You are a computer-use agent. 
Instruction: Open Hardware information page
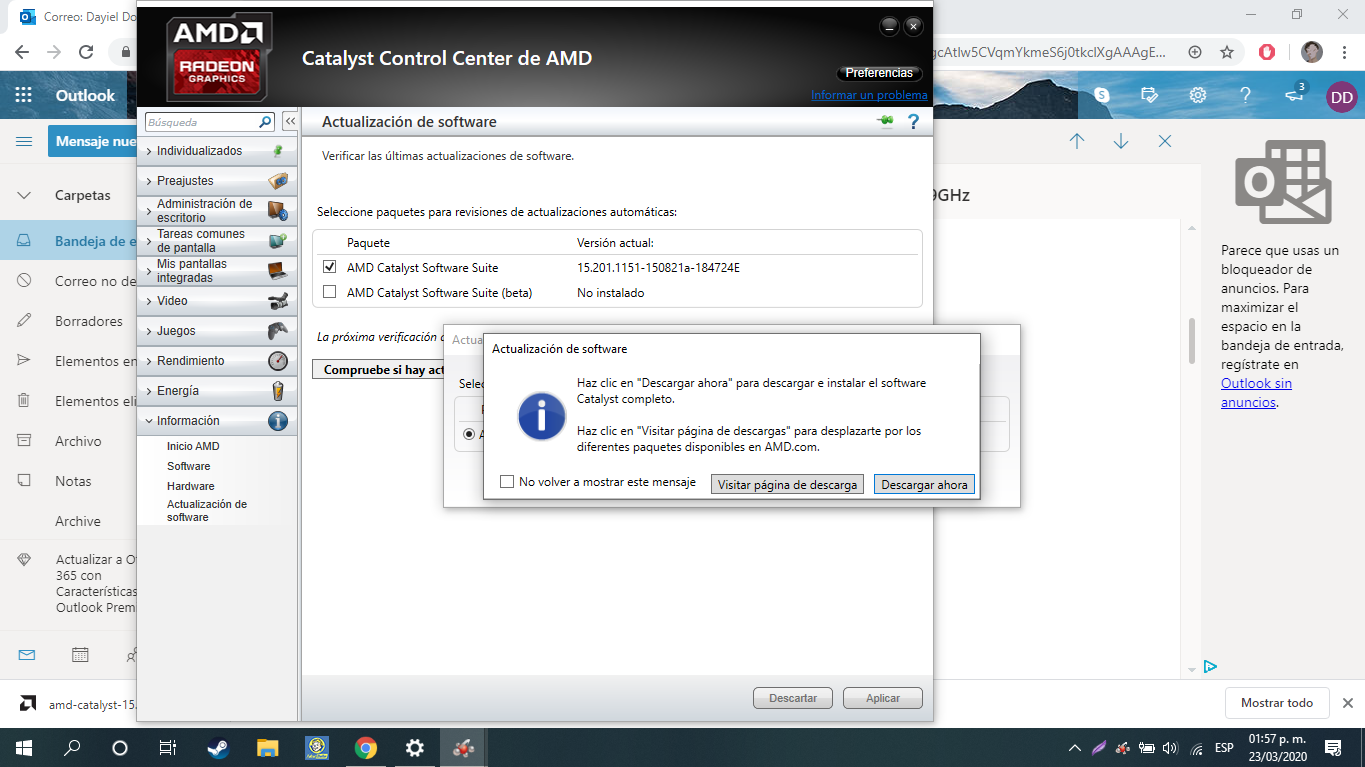coord(191,486)
